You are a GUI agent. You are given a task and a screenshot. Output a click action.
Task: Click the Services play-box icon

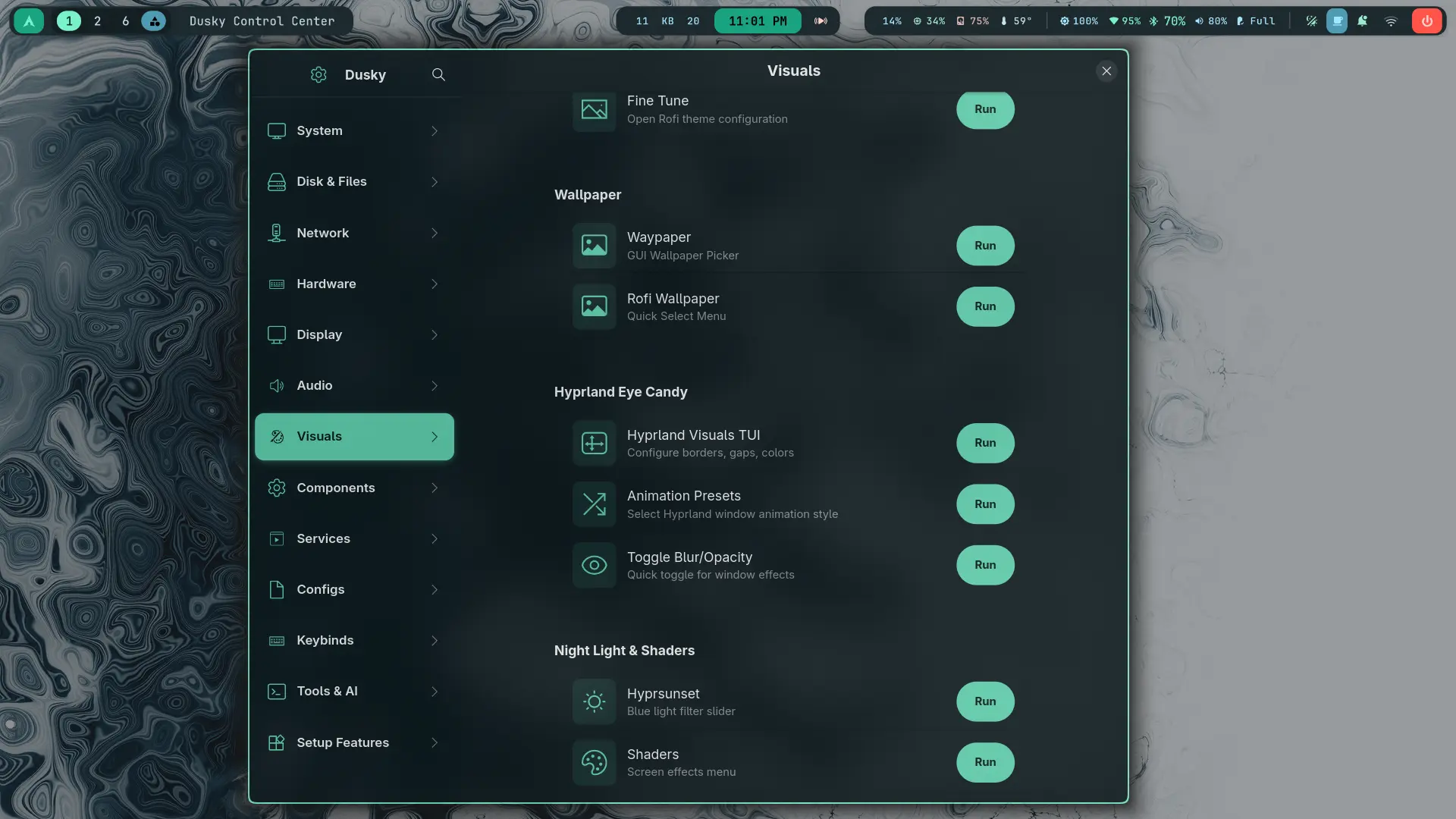point(277,538)
